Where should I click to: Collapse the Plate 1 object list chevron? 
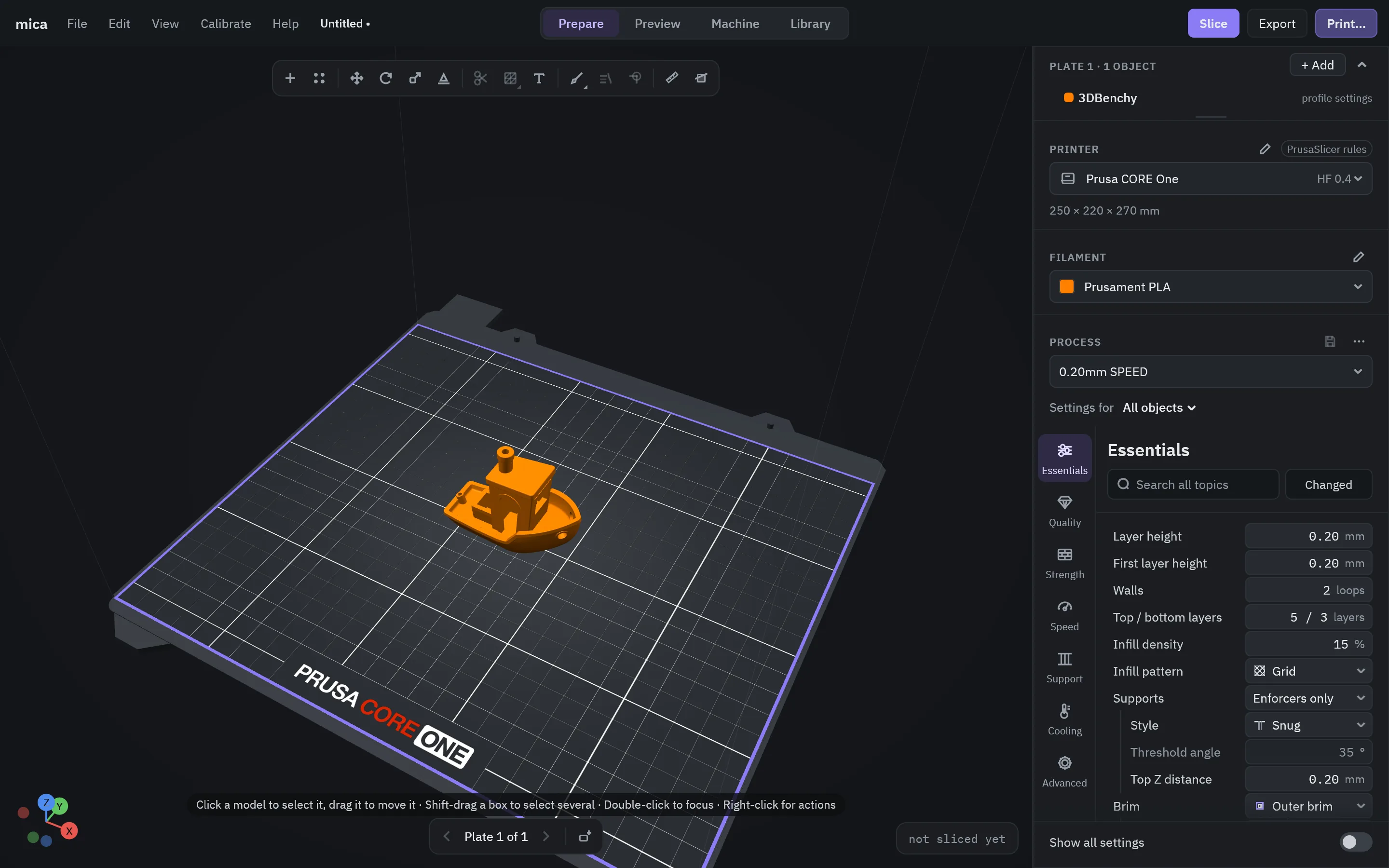pos(1362,65)
